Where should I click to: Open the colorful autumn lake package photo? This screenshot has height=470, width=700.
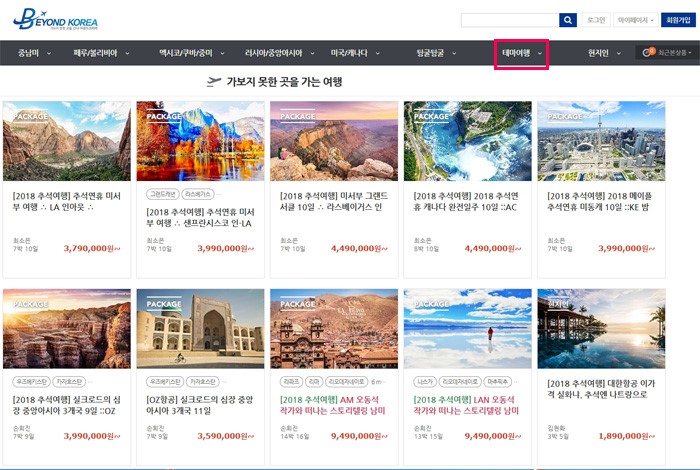point(200,141)
